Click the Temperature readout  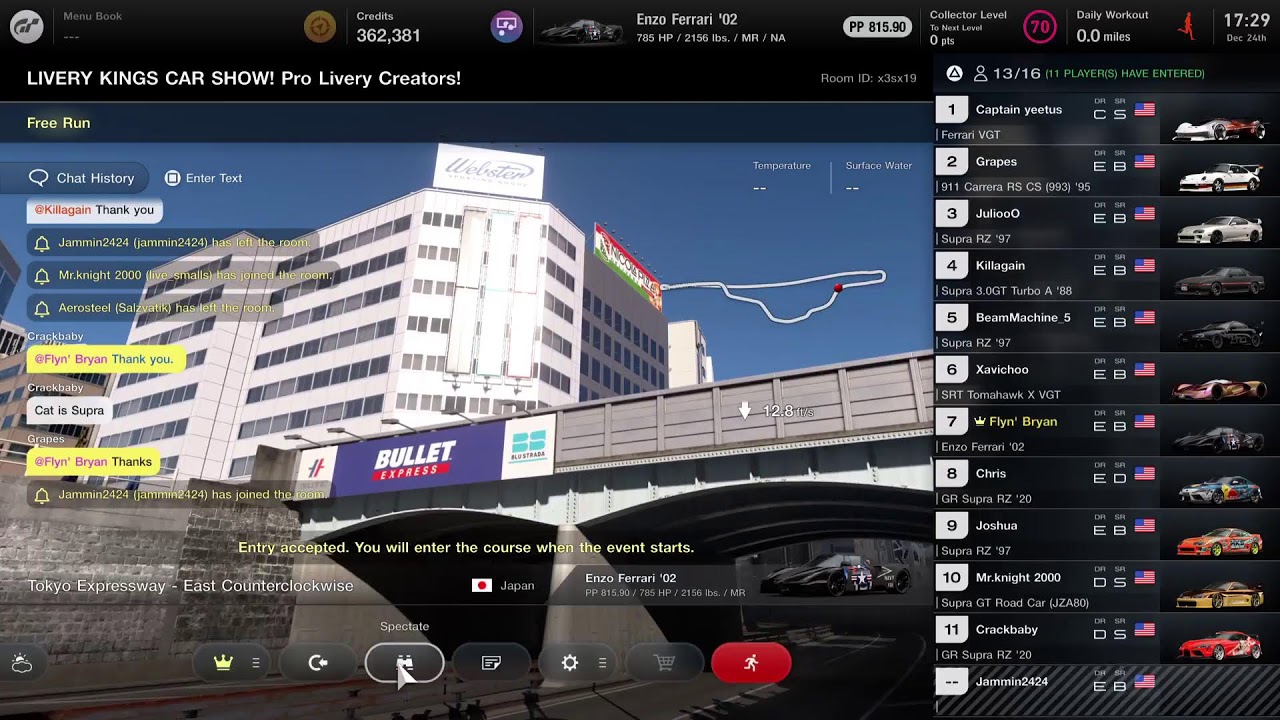(782, 177)
